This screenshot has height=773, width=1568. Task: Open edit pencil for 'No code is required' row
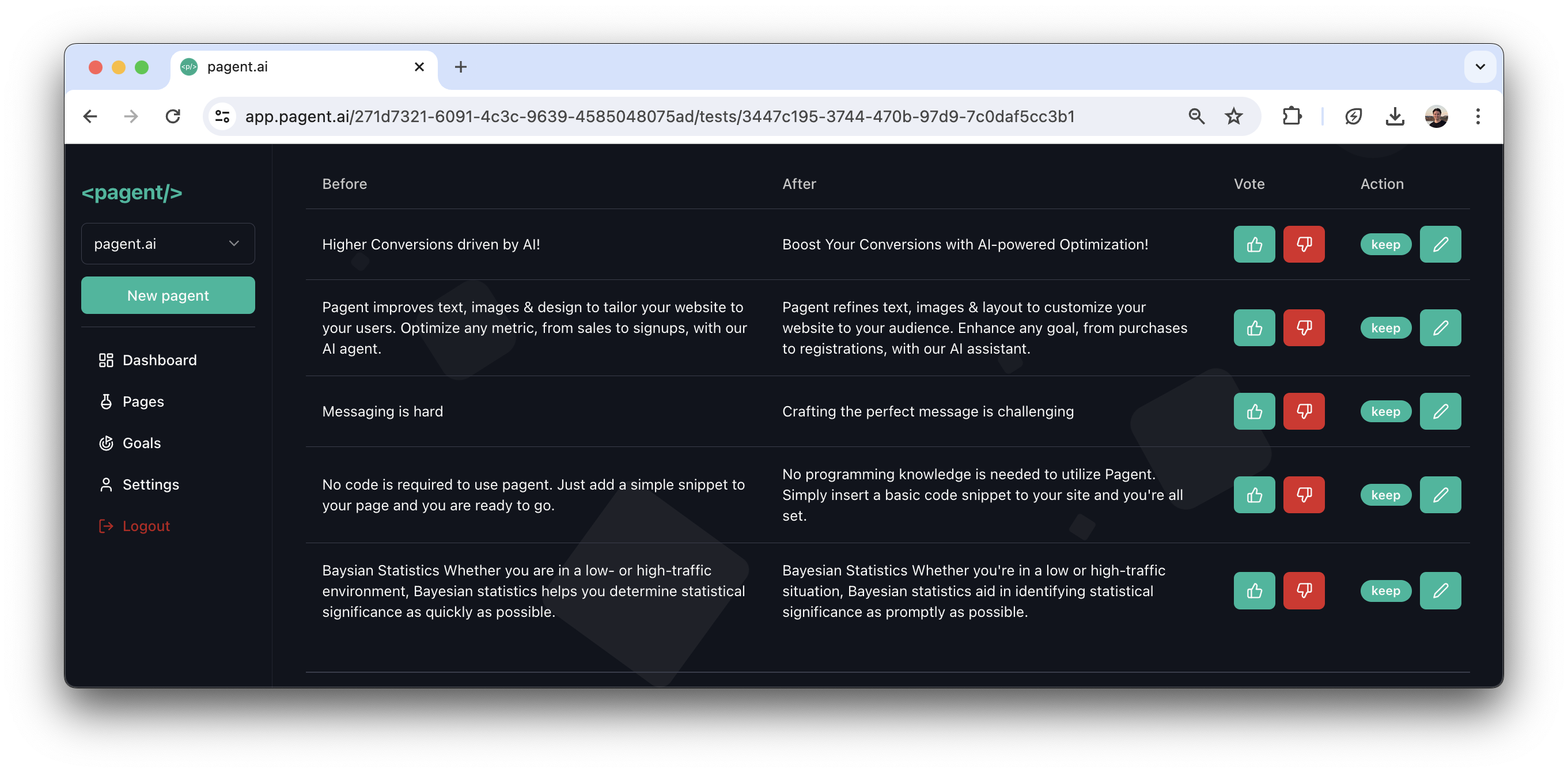pyautogui.click(x=1440, y=494)
